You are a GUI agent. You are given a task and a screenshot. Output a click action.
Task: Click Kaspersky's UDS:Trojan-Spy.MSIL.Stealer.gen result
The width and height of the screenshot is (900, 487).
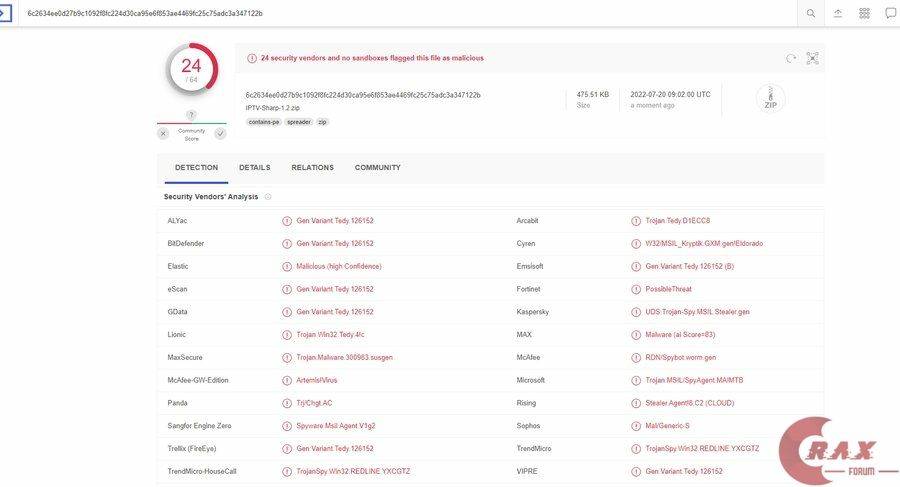point(697,312)
